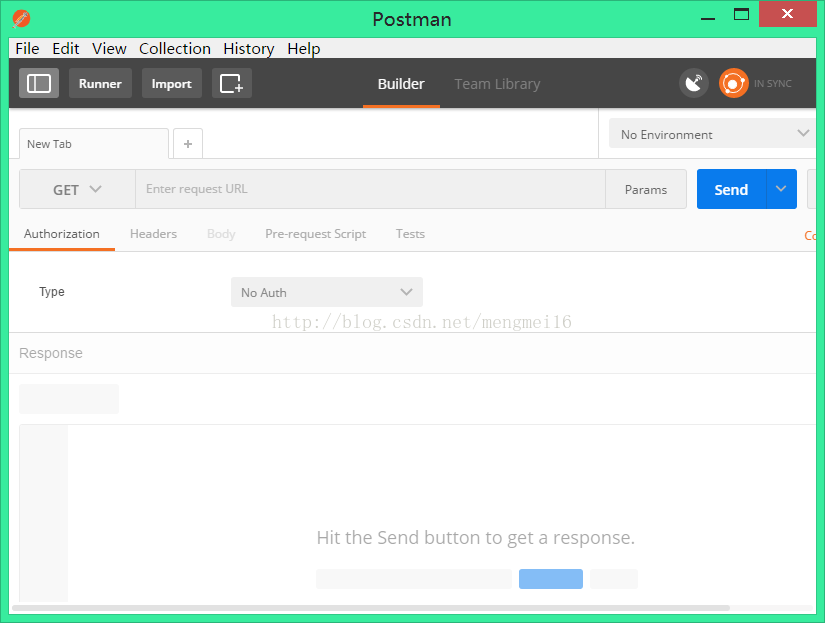Open a new window with plus icon
The width and height of the screenshot is (825, 623).
click(x=232, y=83)
